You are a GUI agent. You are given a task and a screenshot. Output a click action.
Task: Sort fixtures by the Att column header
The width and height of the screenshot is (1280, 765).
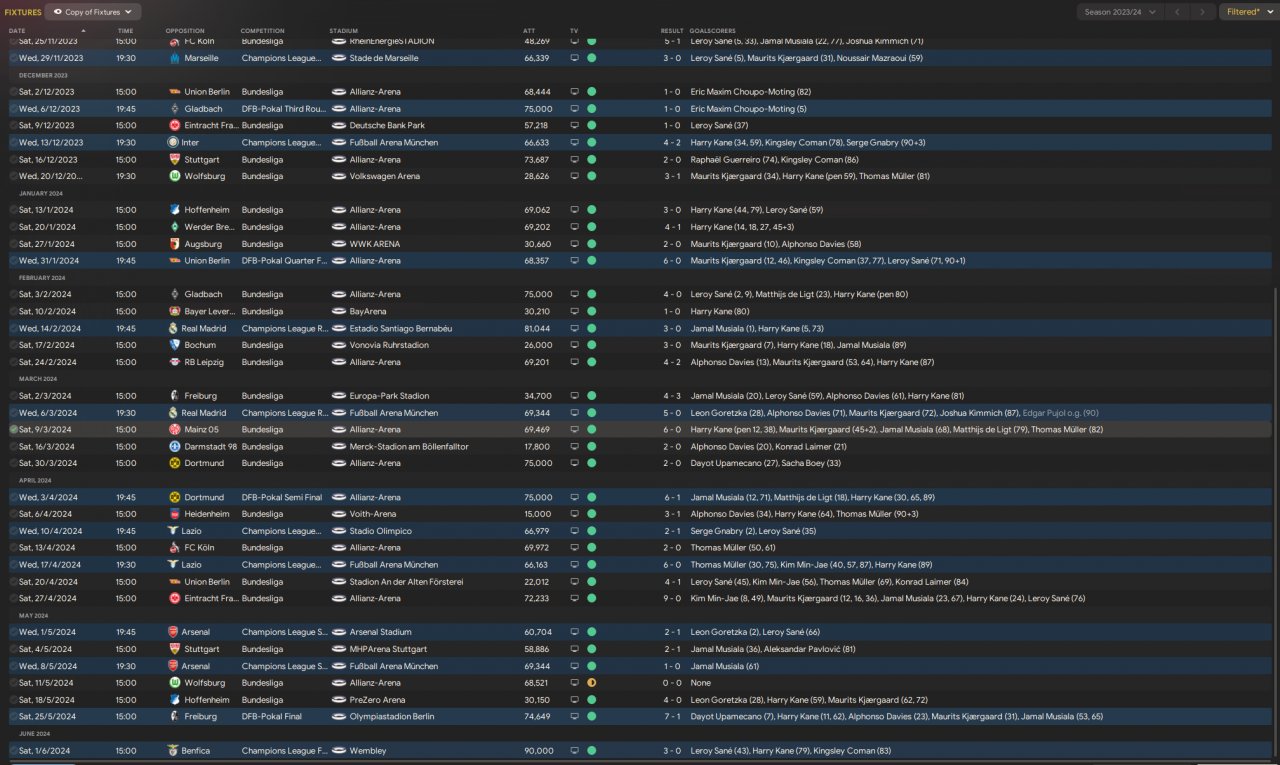pos(529,31)
